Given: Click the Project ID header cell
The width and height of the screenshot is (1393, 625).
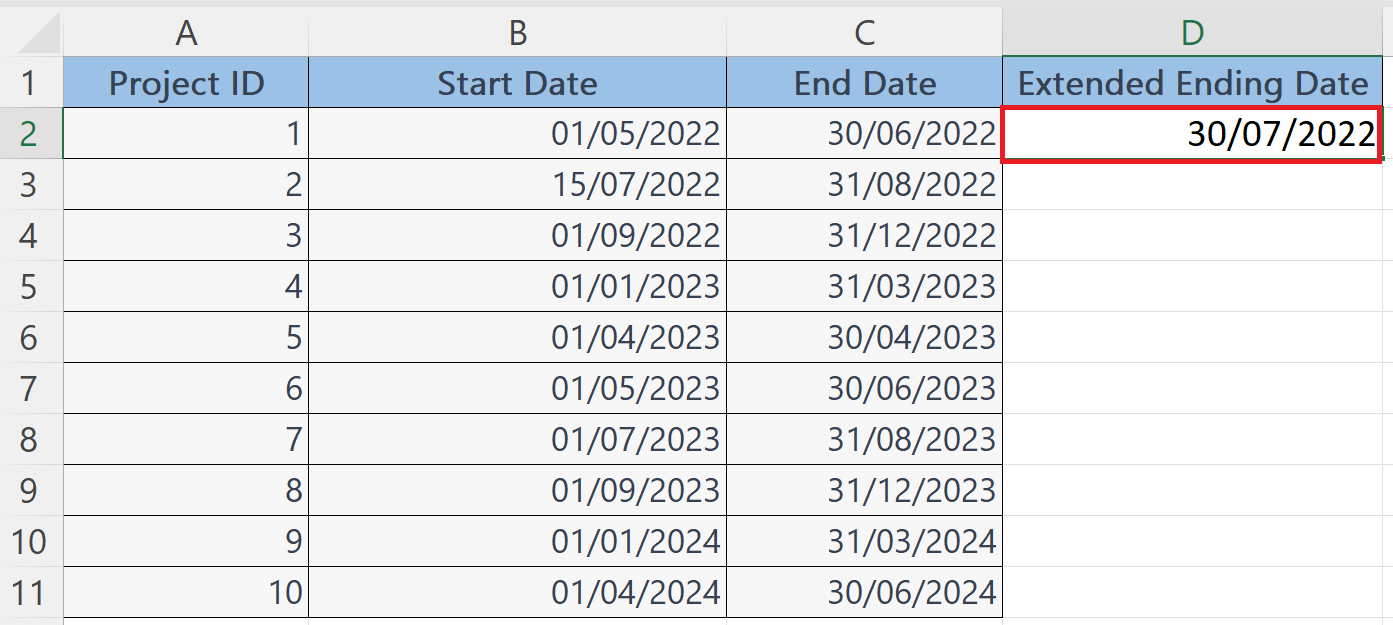Looking at the screenshot, I should click(185, 83).
